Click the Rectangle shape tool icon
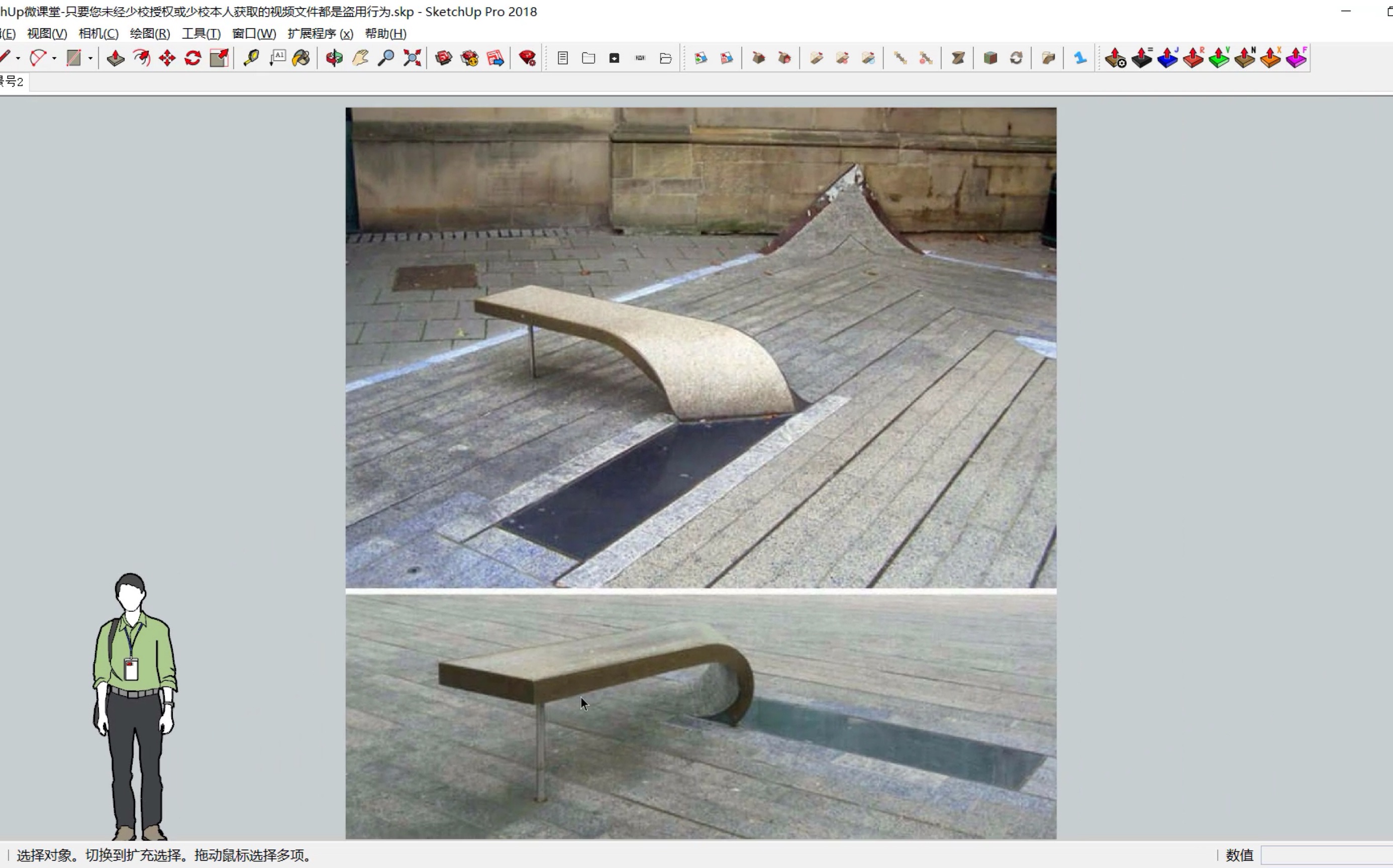This screenshot has width=1393, height=868. point(74,58)
